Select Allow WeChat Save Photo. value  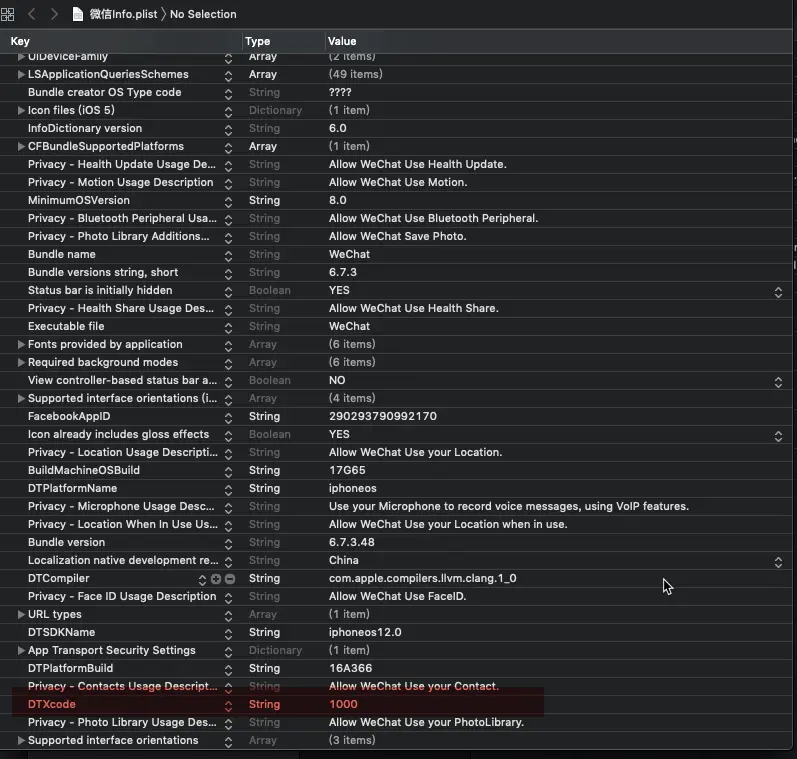pos(397,236)
